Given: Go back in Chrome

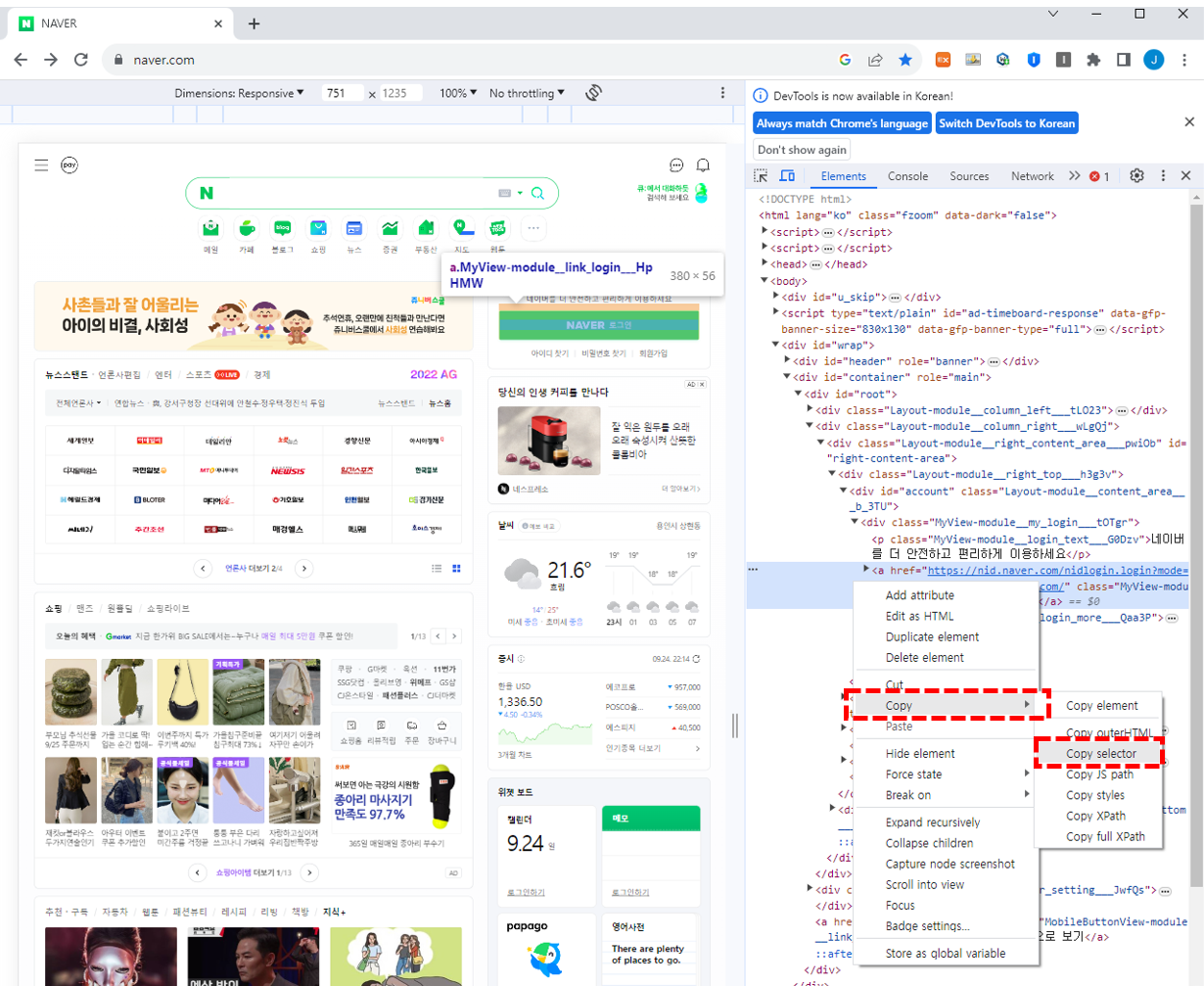Looking at the screenshot, I should pyautogui.click(x=21, y=60).
